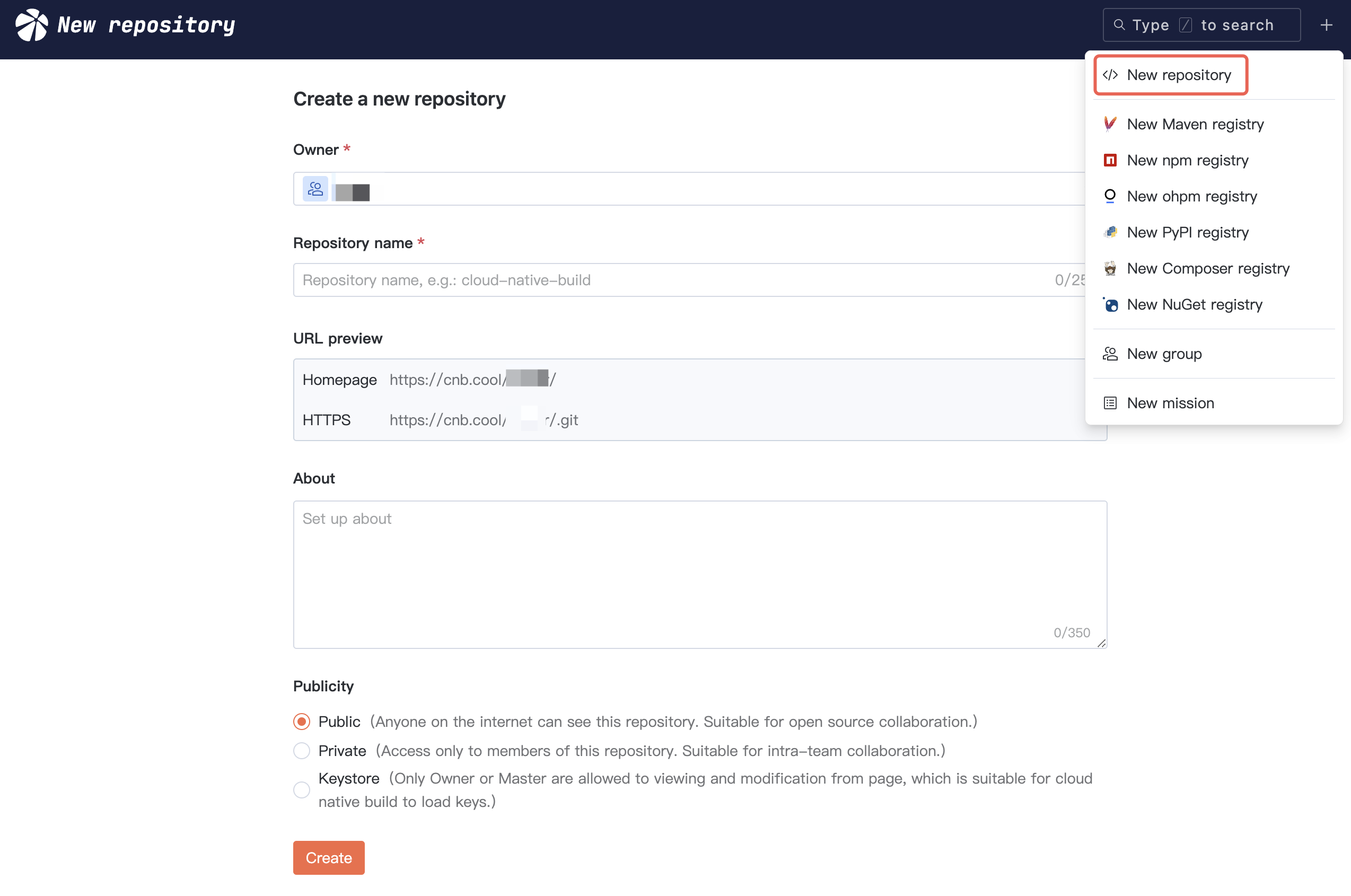
Task: Select the Keystore publicity option
Action: [x=302, y=790]
